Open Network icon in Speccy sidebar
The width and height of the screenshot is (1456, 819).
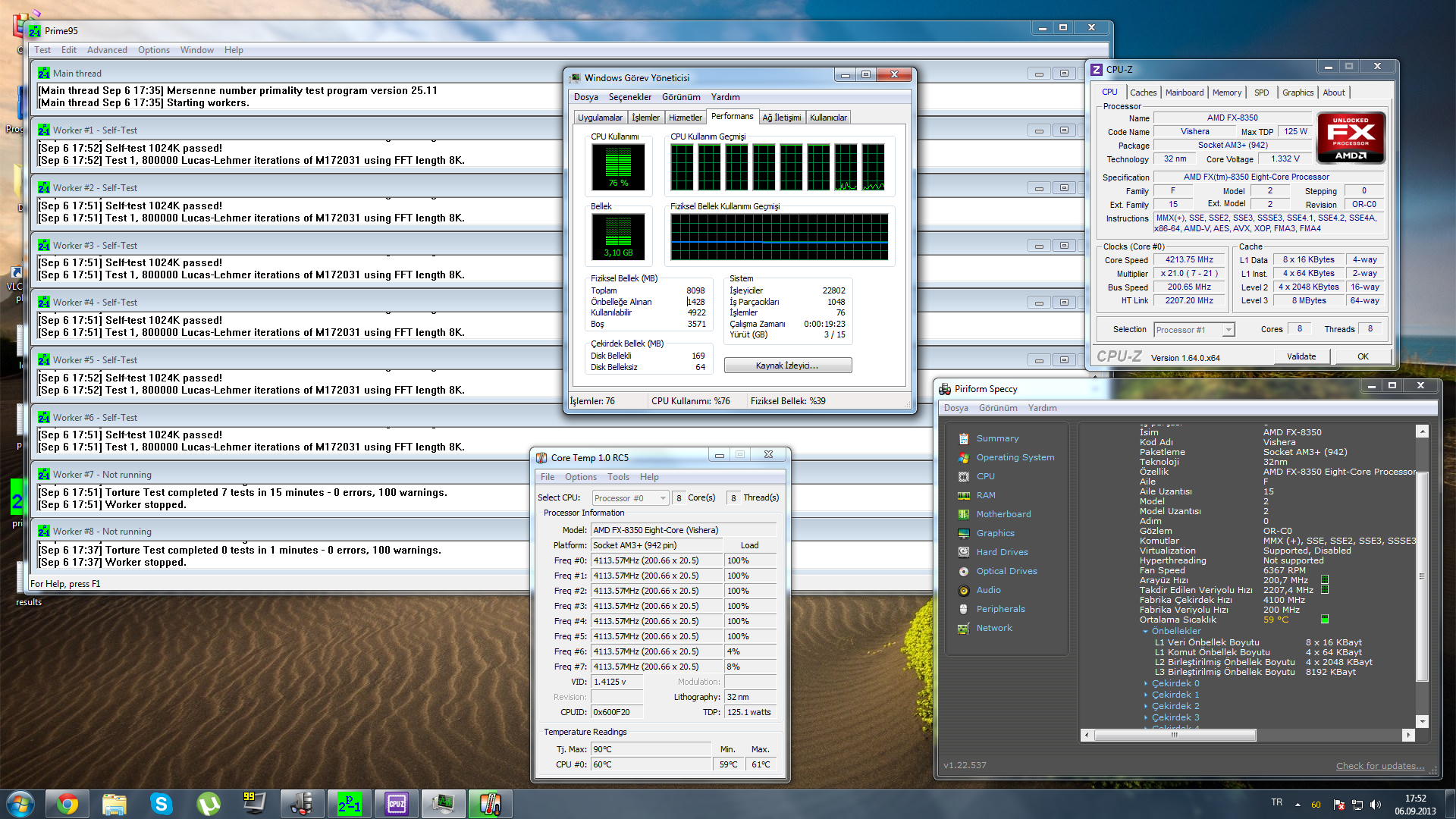[963, 628]
